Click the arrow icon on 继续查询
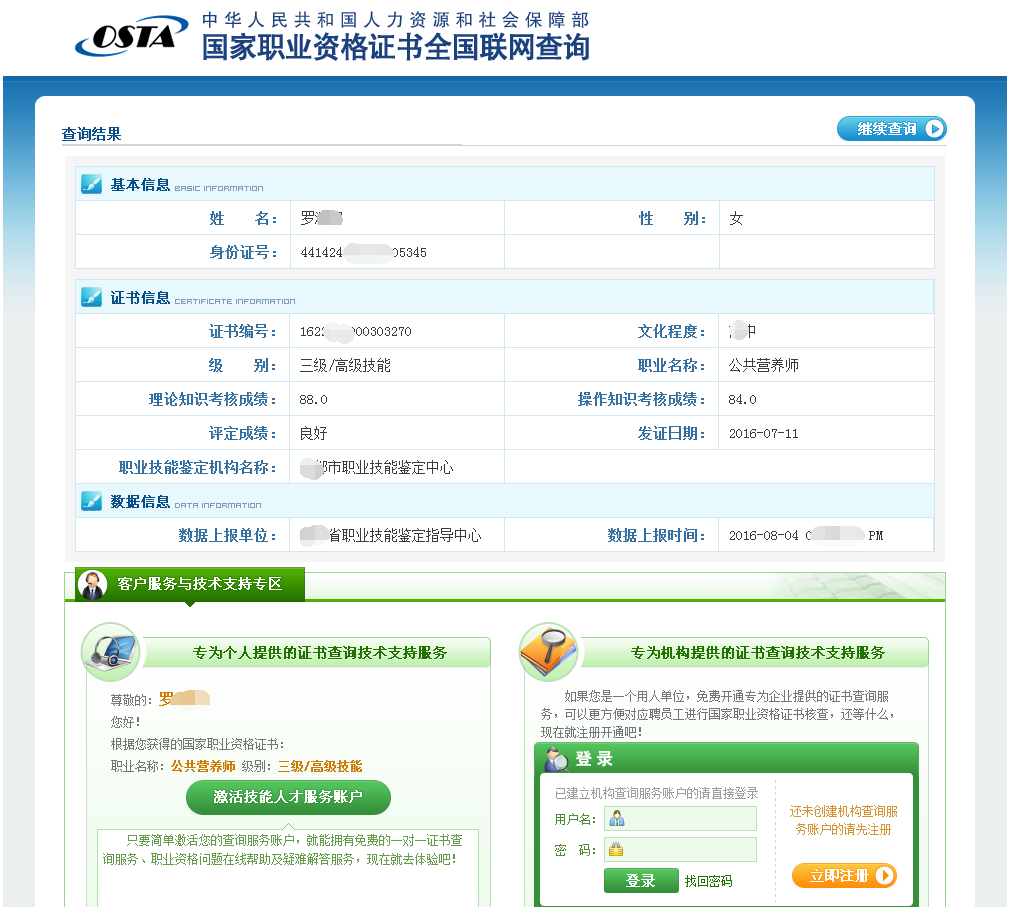Image resolution: width=1012 pixels, height=907 pixels. pyautogui.click(x=934, y=128)
